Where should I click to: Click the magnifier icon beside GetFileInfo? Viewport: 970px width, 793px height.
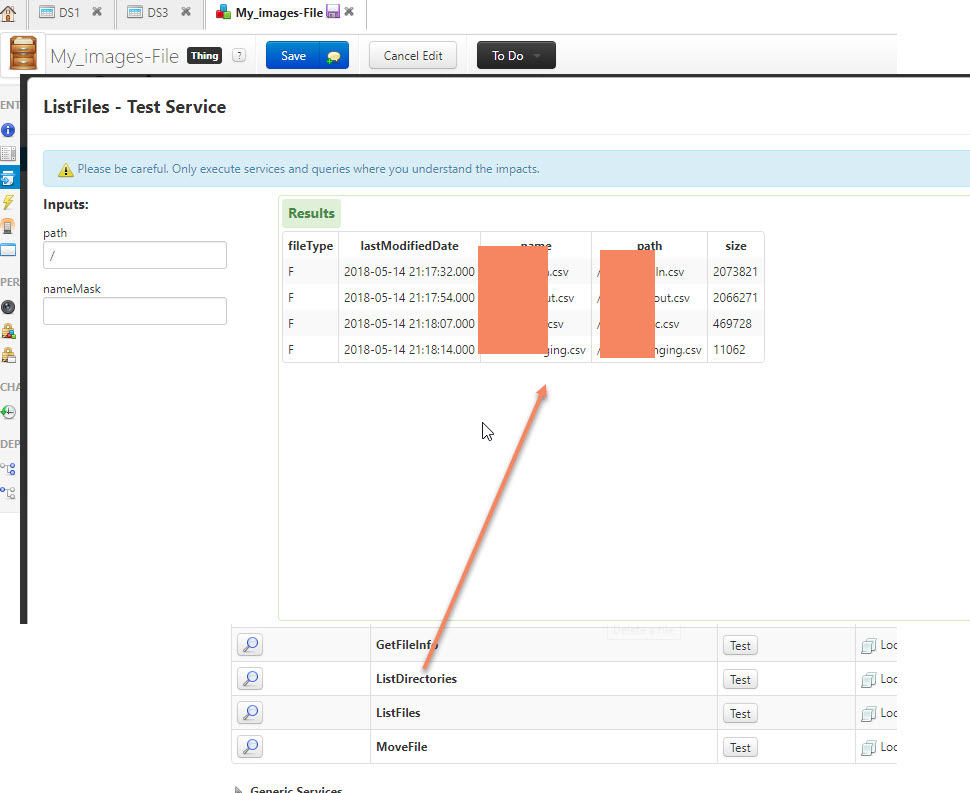coord(249,644)
